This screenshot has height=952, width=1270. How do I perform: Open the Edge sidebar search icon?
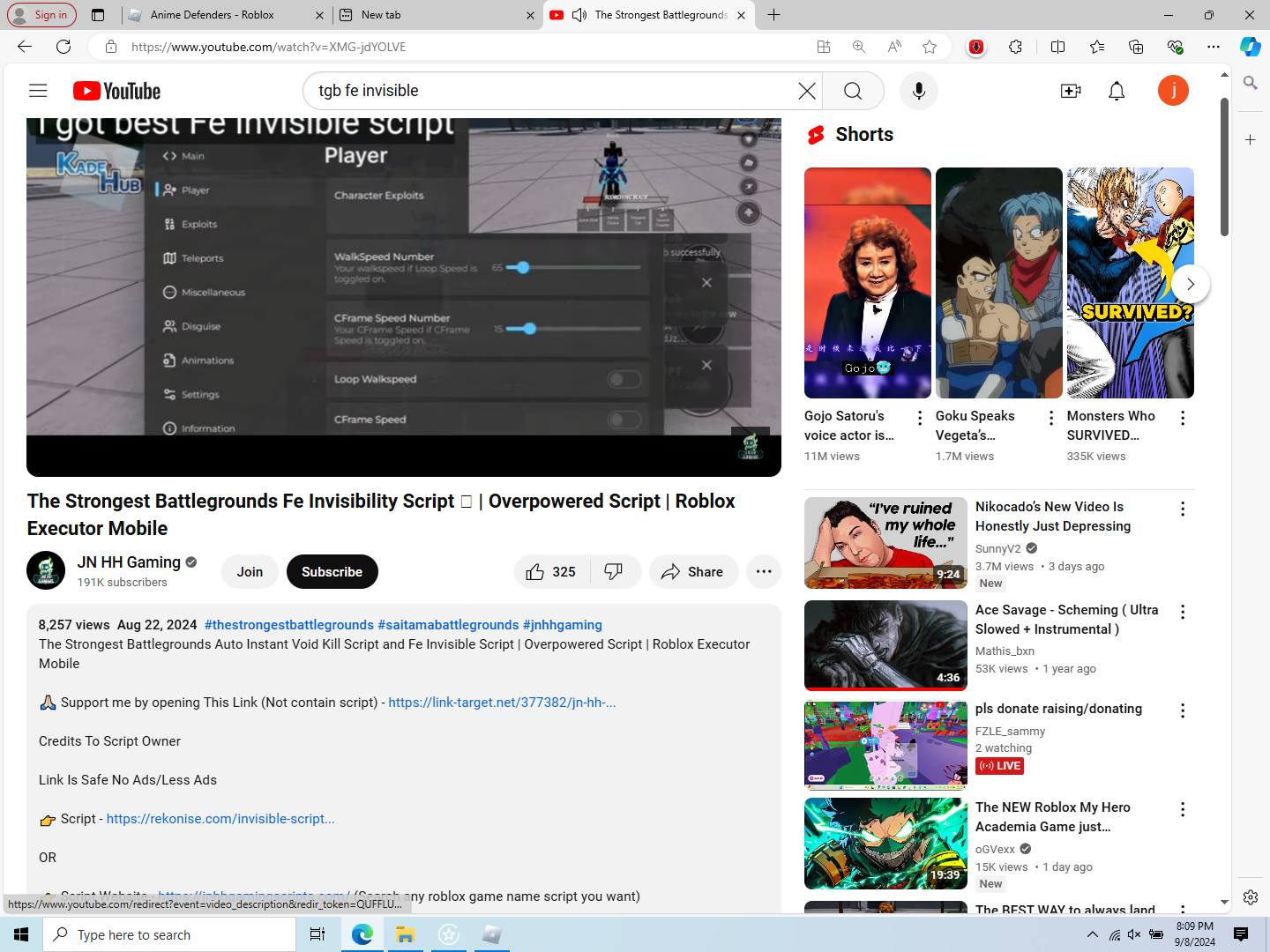[x=1250, y=83]
